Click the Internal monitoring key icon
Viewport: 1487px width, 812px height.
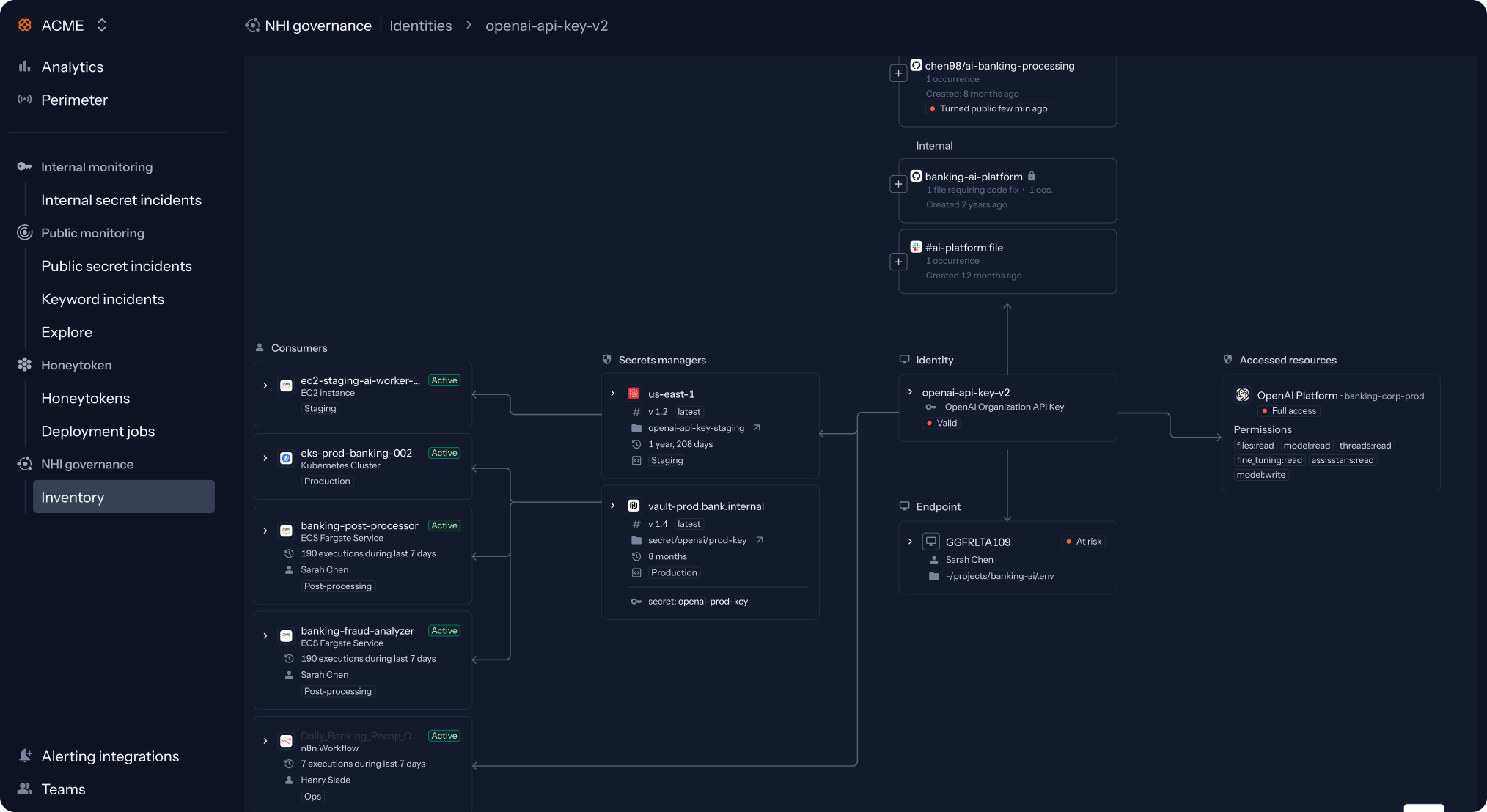[x=25, y=166]
